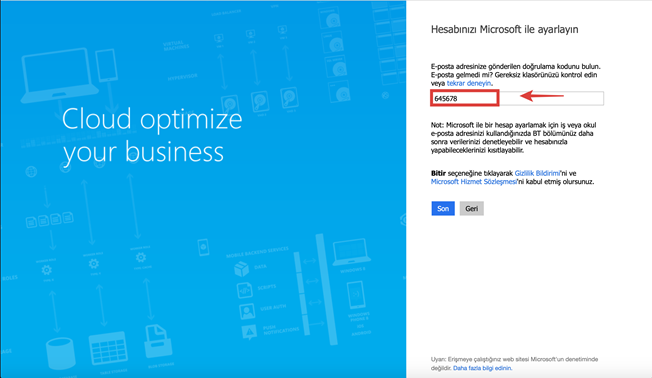
Task: Follow the 'Daha fazla bilgi edinin' link
Action: (x=482, y=368)
